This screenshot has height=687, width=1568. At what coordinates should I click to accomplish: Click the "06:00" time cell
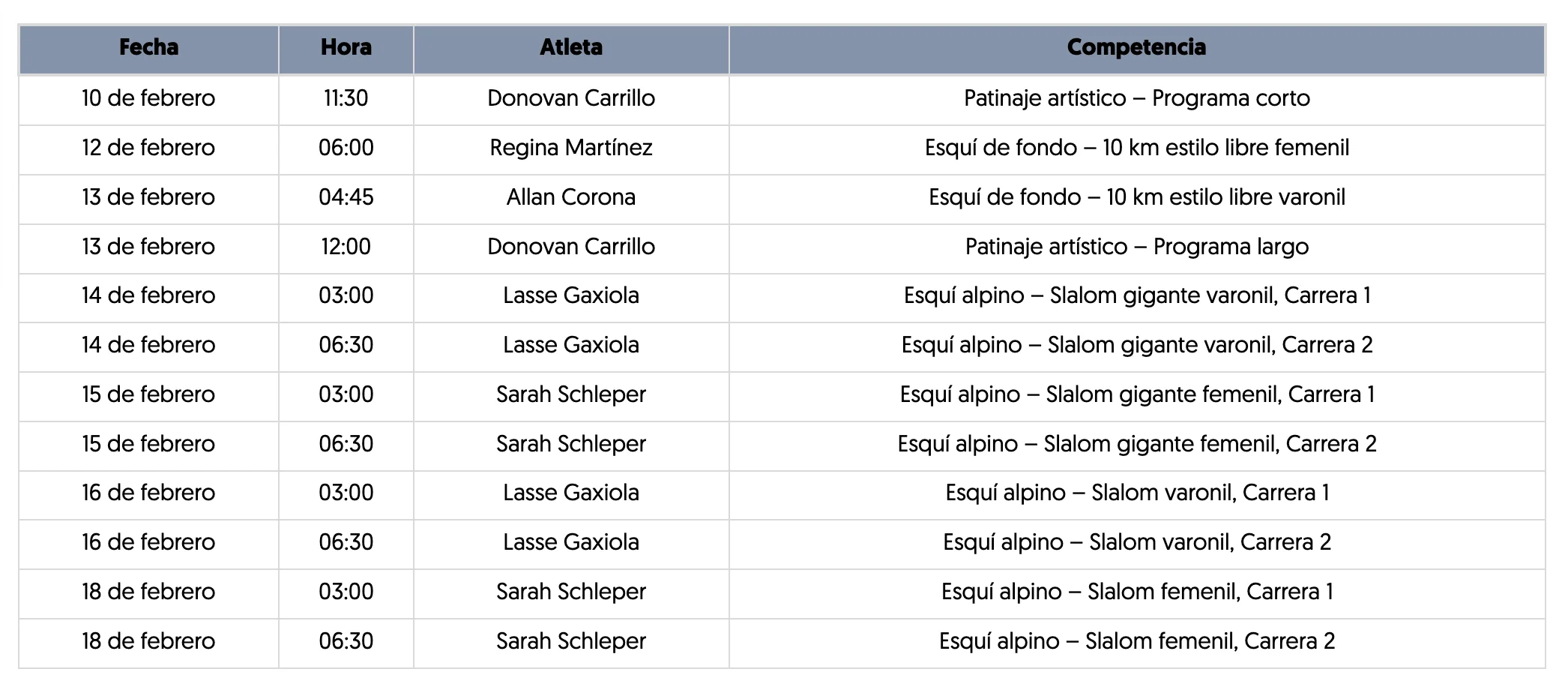coord(346,148)
